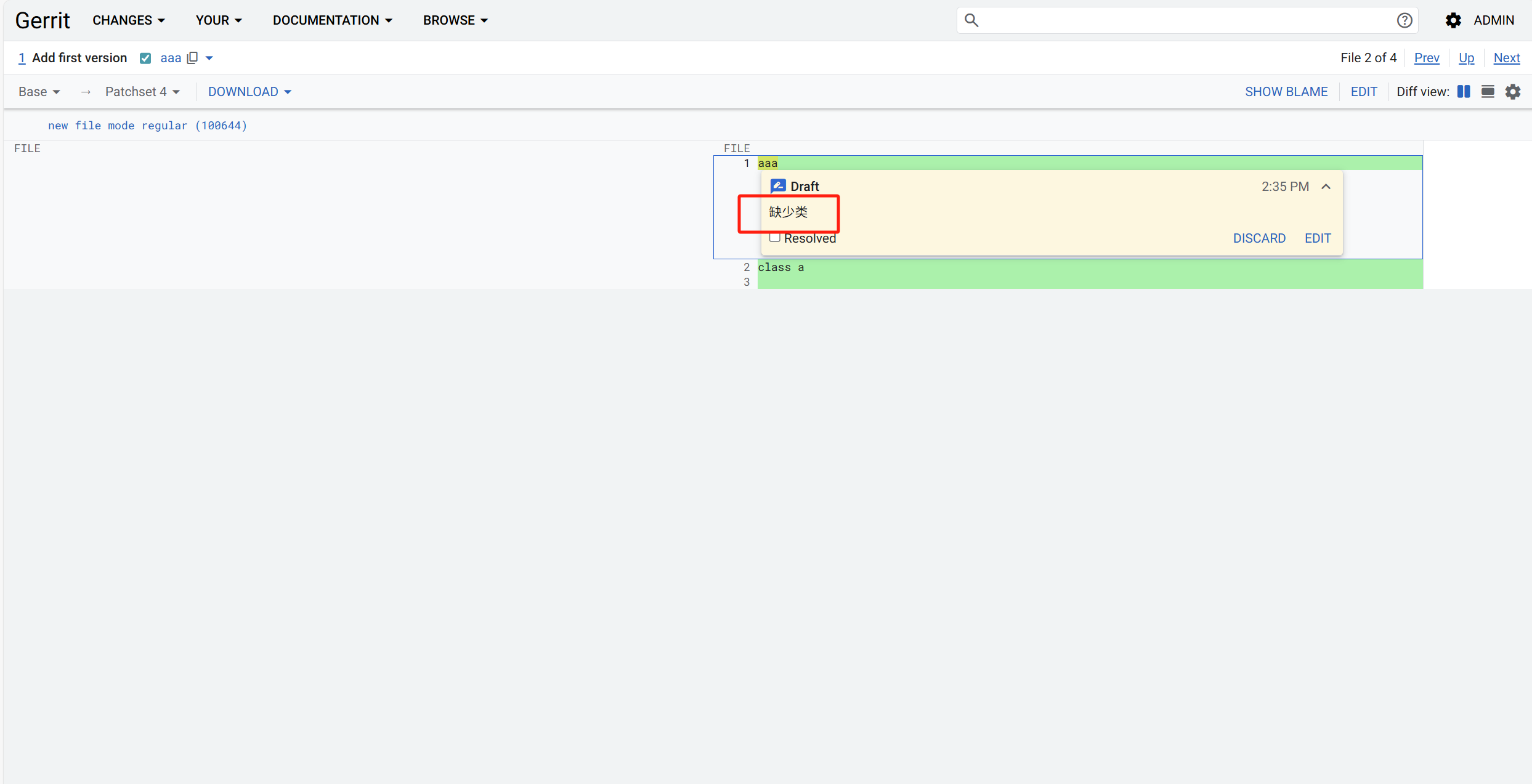Select the side-by-side diff view icon
Image resolution: width=1532 pixels, height=784 pixels.
tap(1464, 91)
